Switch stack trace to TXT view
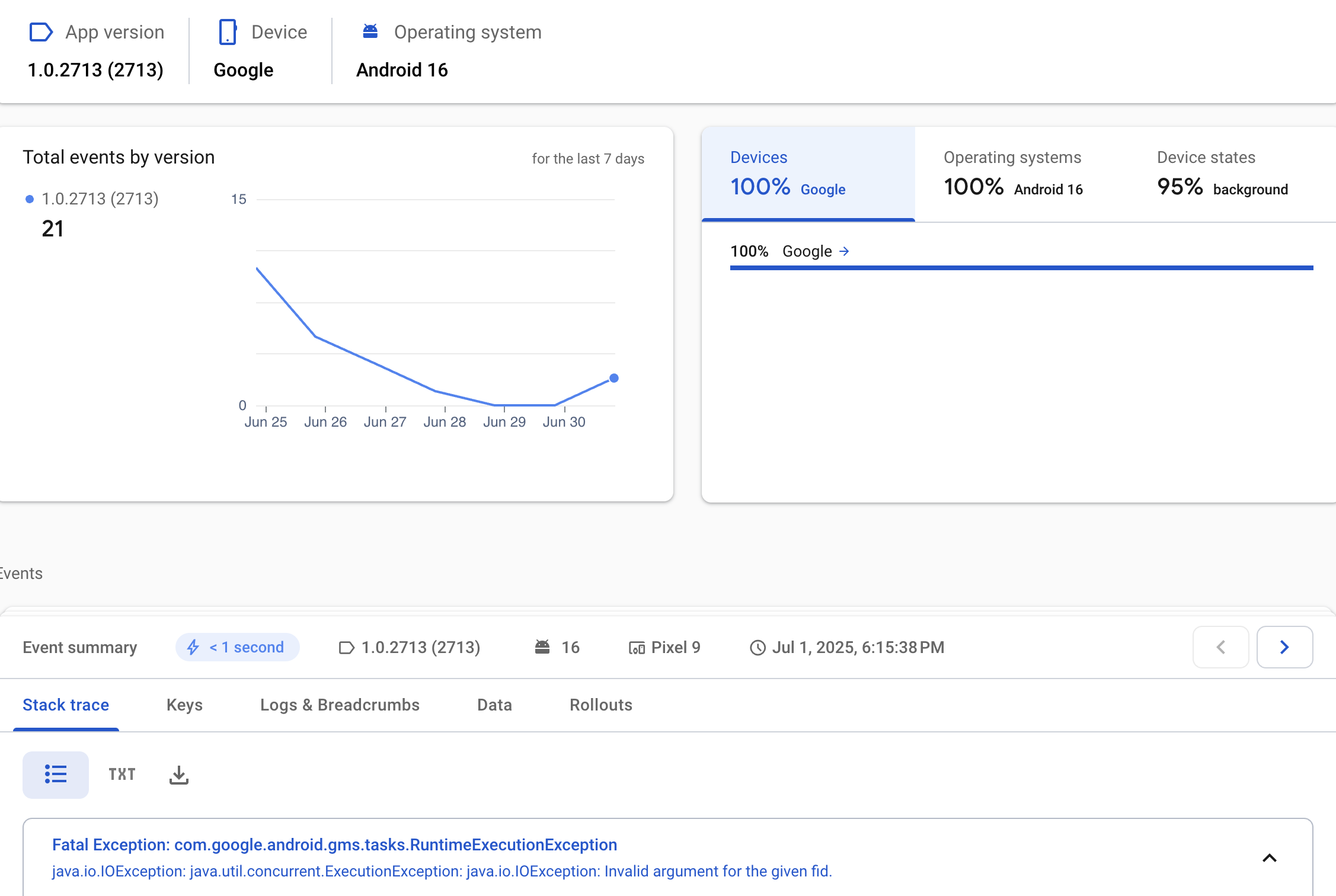The image size is (1336, 896). pyautogui.click(x=122, y=775)
